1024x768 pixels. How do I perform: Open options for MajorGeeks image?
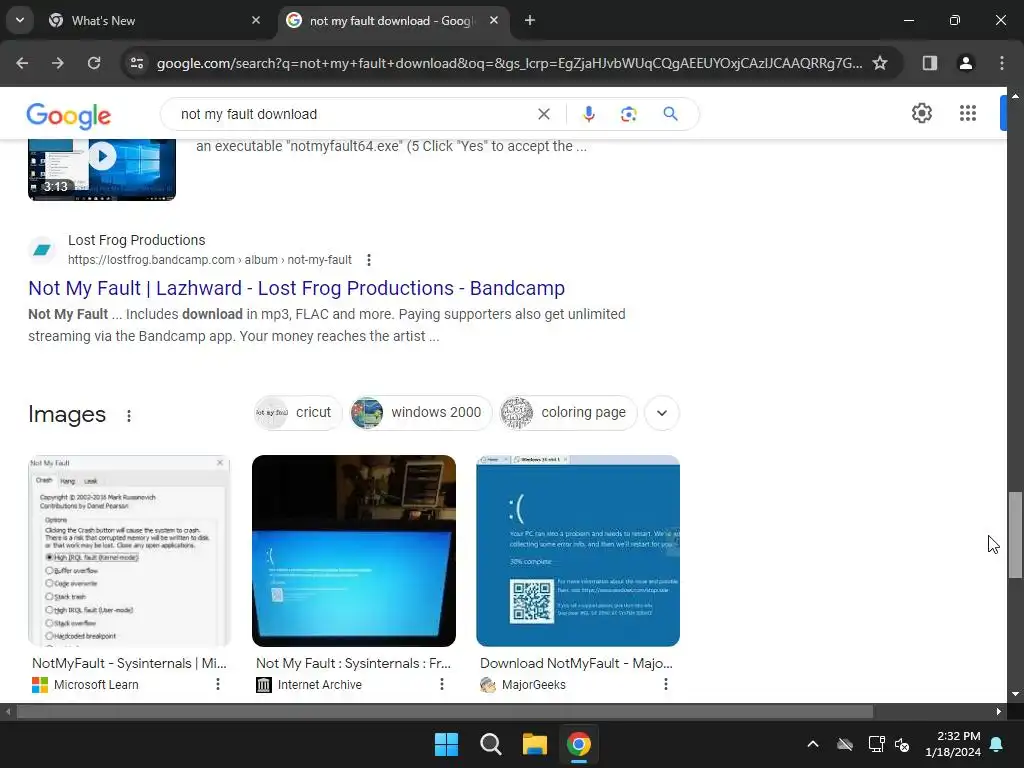tap(665, 684)
